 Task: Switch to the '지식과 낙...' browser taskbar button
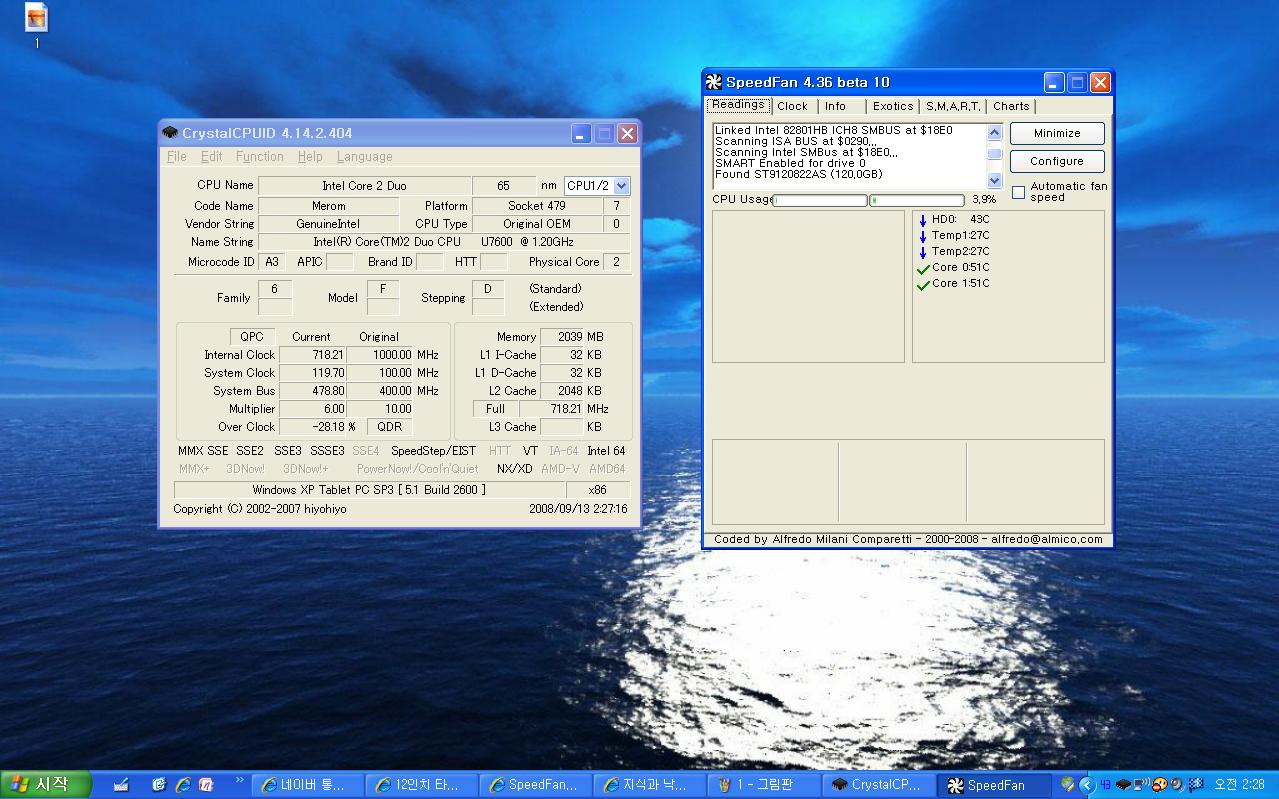(652, 786)
